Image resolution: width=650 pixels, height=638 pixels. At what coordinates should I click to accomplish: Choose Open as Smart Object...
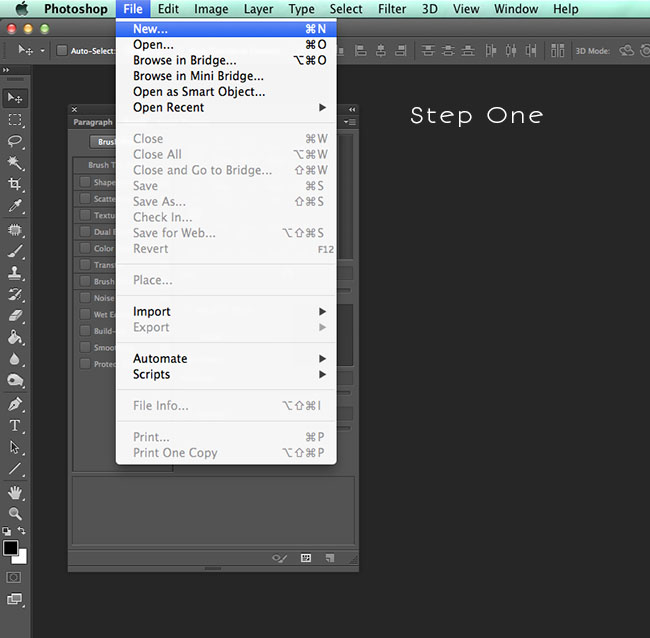pyautogui.click(x=226, y=92)
